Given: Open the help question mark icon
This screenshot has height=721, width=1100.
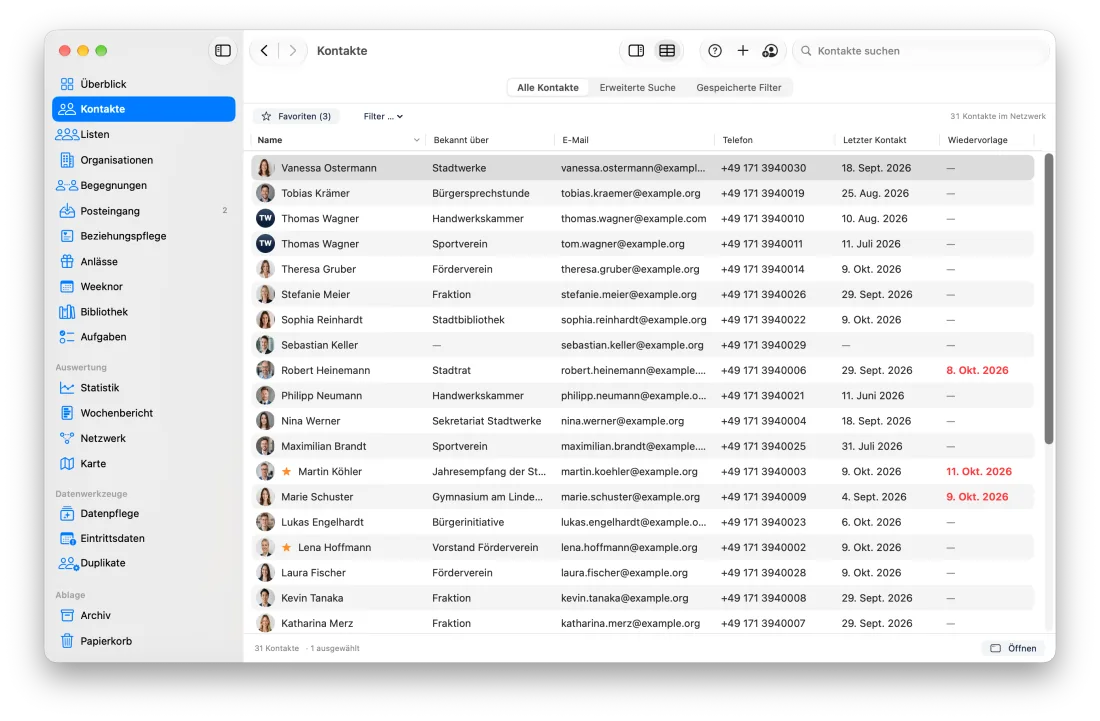Looking at the screenshot, I should [x=715, y=50].
